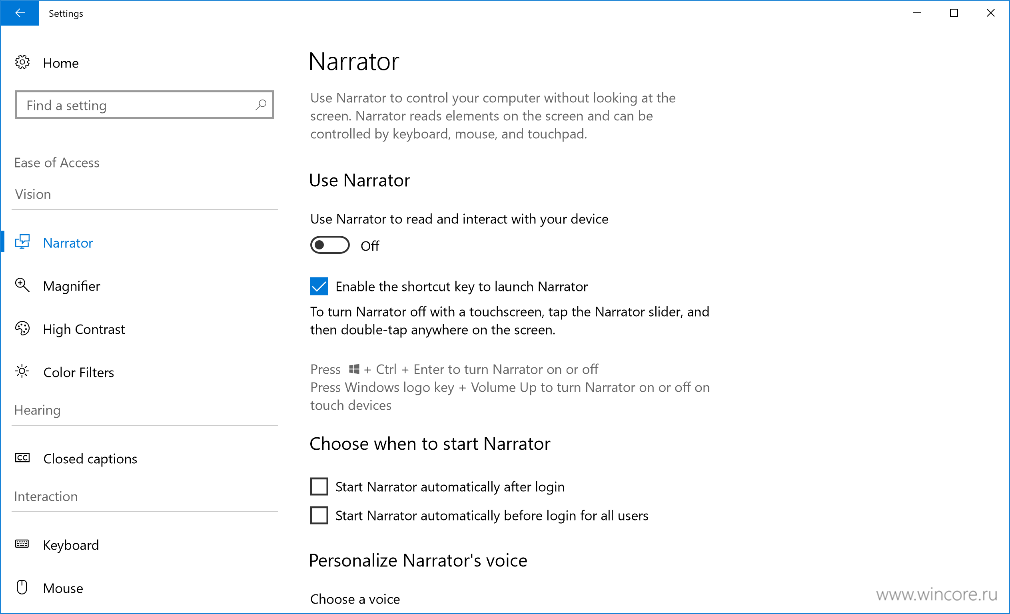Open Mouse settings page
Screen dimensions: 1010x614
(x=63, y=588)
